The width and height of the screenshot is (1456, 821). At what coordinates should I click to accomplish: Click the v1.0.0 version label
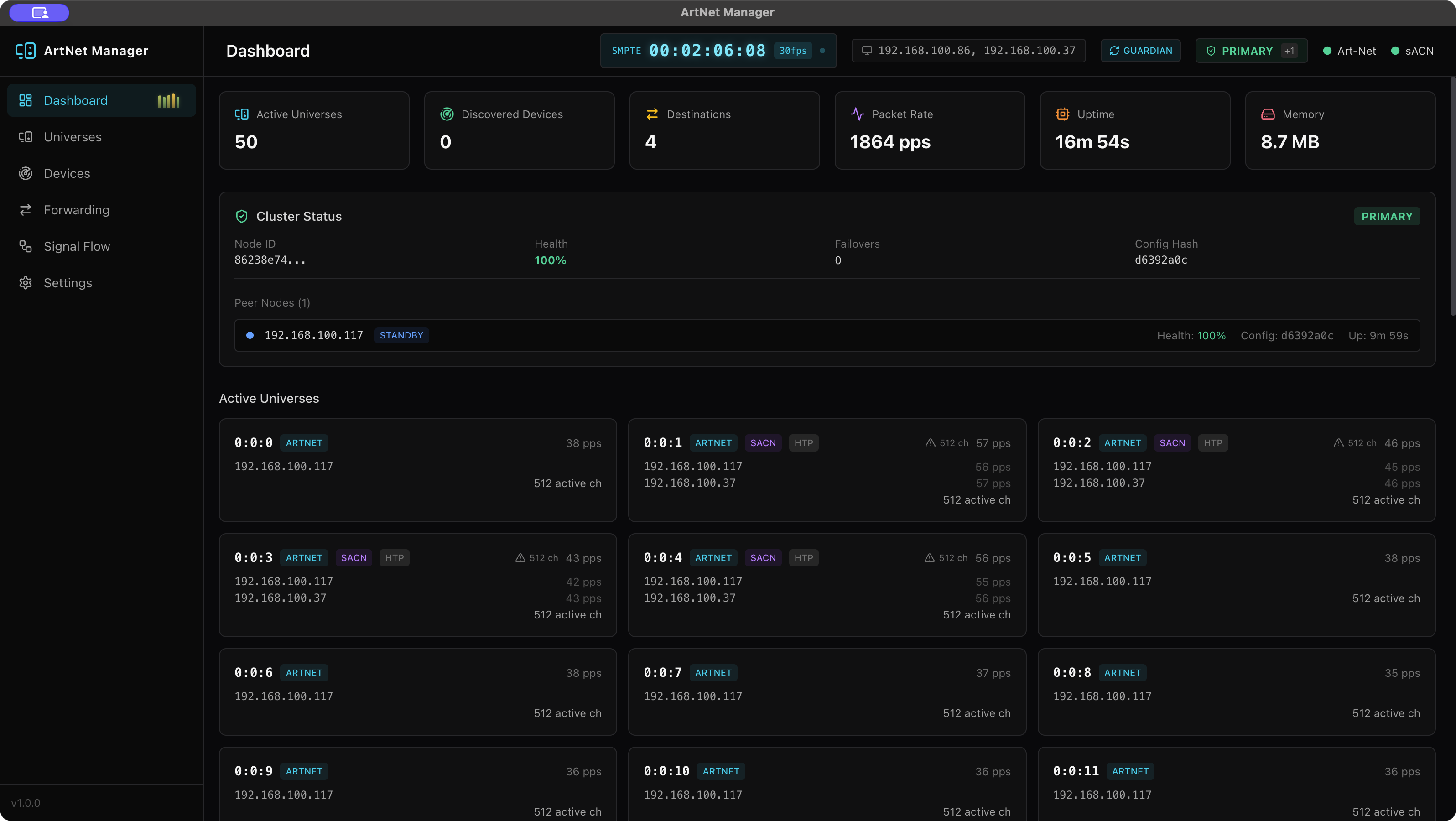point(26,804)
